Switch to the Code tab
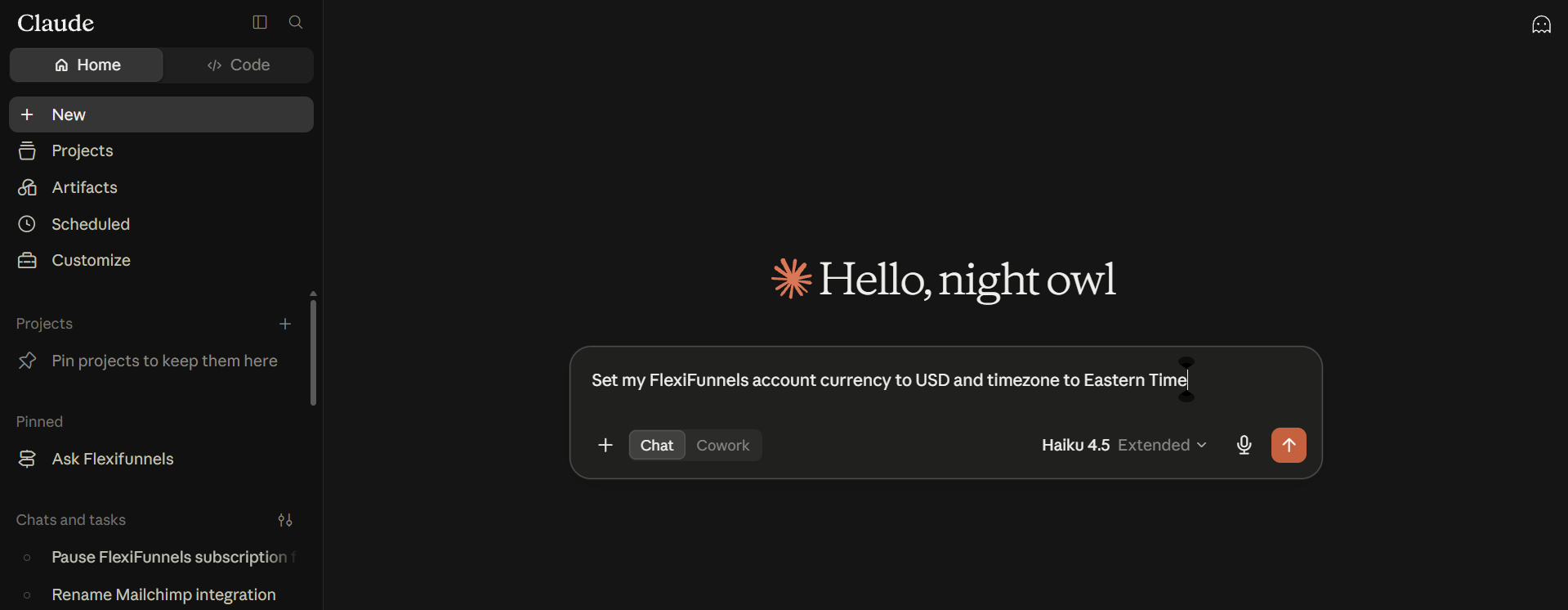The height and width of the screenshot is (610, 1568). coord(239,65)
